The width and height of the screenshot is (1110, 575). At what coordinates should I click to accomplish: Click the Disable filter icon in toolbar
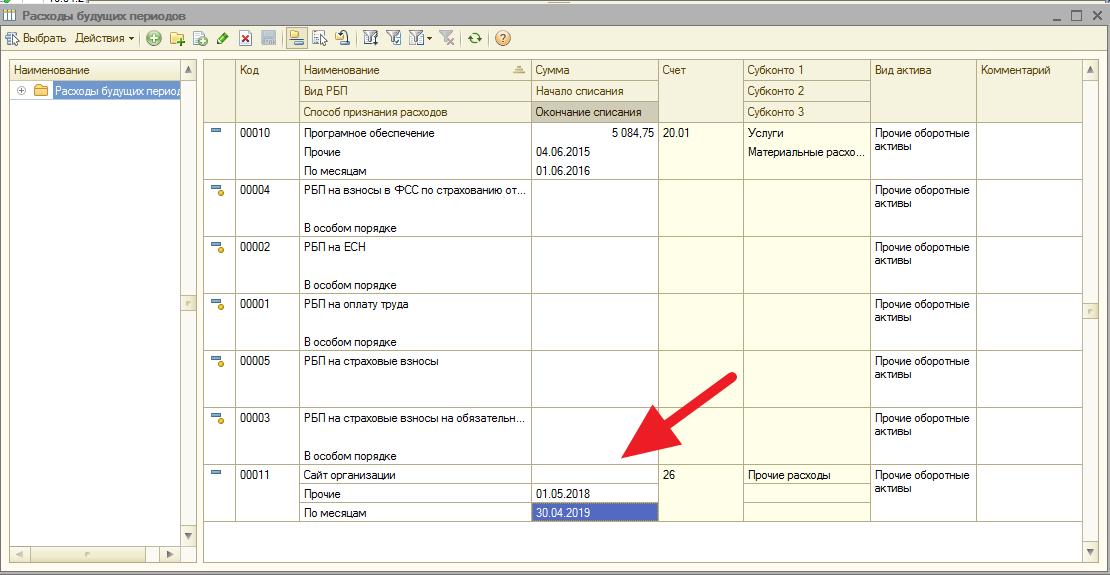[x=447, y=38]
